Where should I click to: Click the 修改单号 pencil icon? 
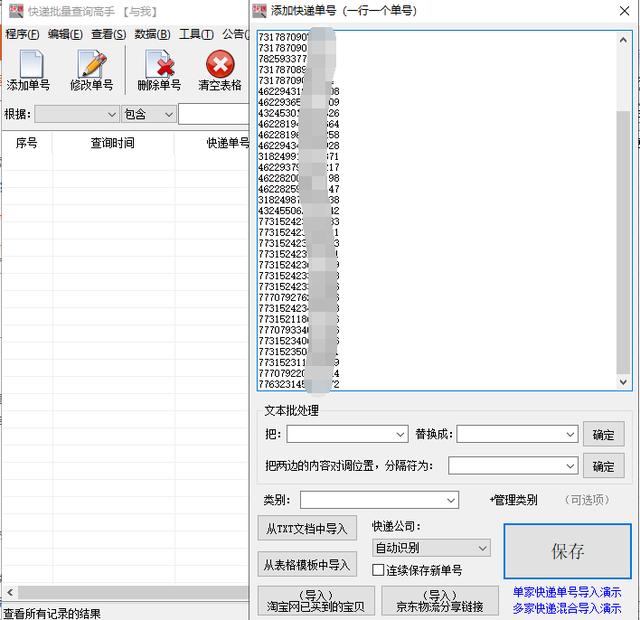coord(91,65)
